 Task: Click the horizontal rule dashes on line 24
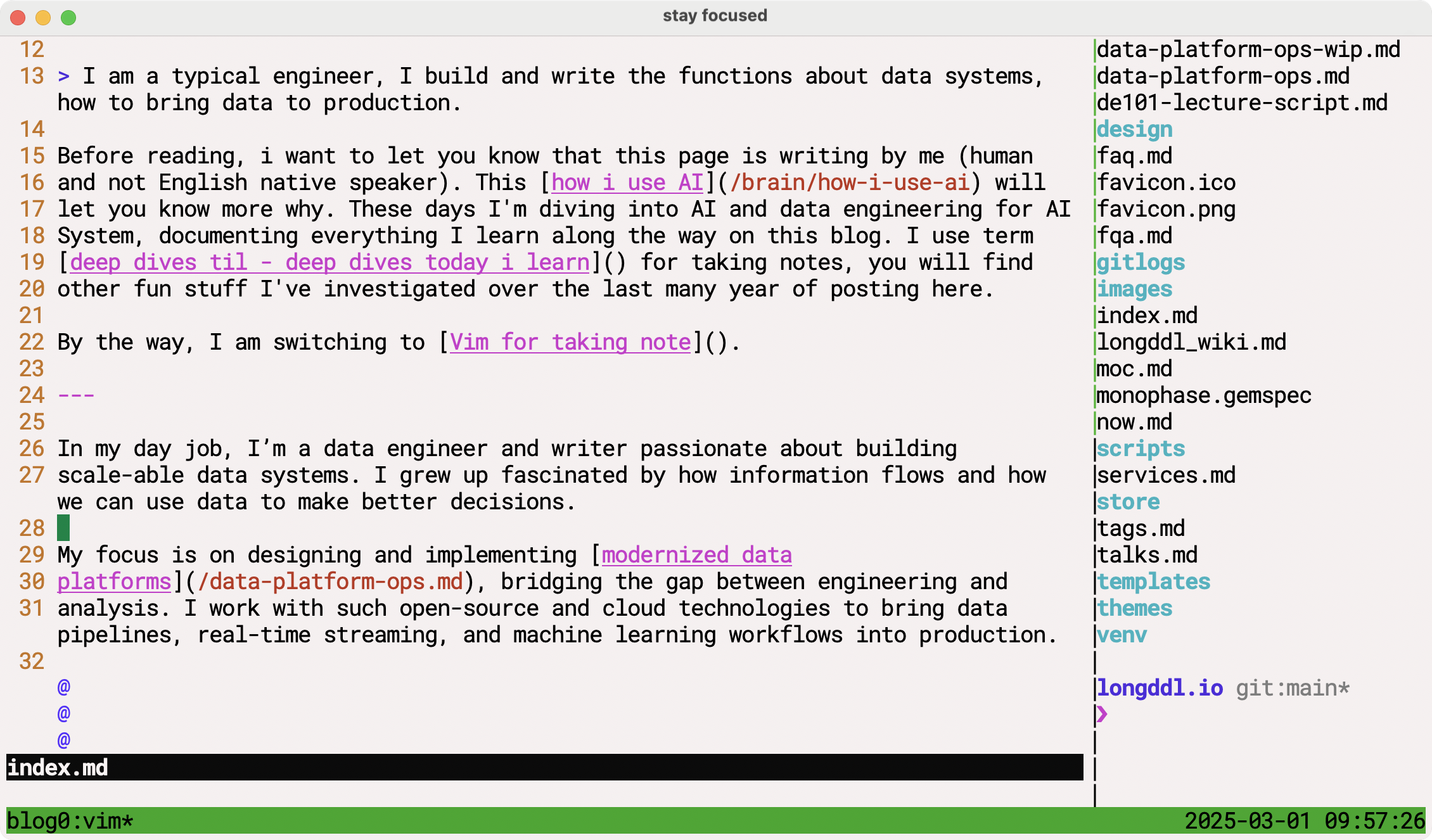pos(76,395)
